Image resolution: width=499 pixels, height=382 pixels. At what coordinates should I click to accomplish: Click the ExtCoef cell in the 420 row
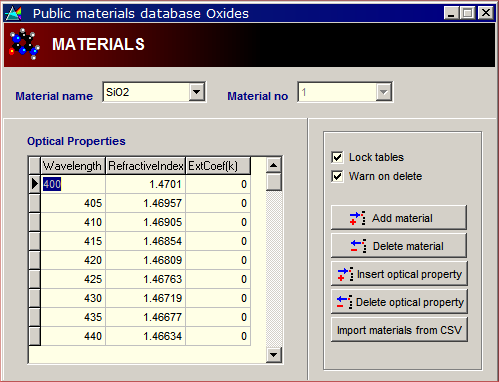(x=218, y=260)
